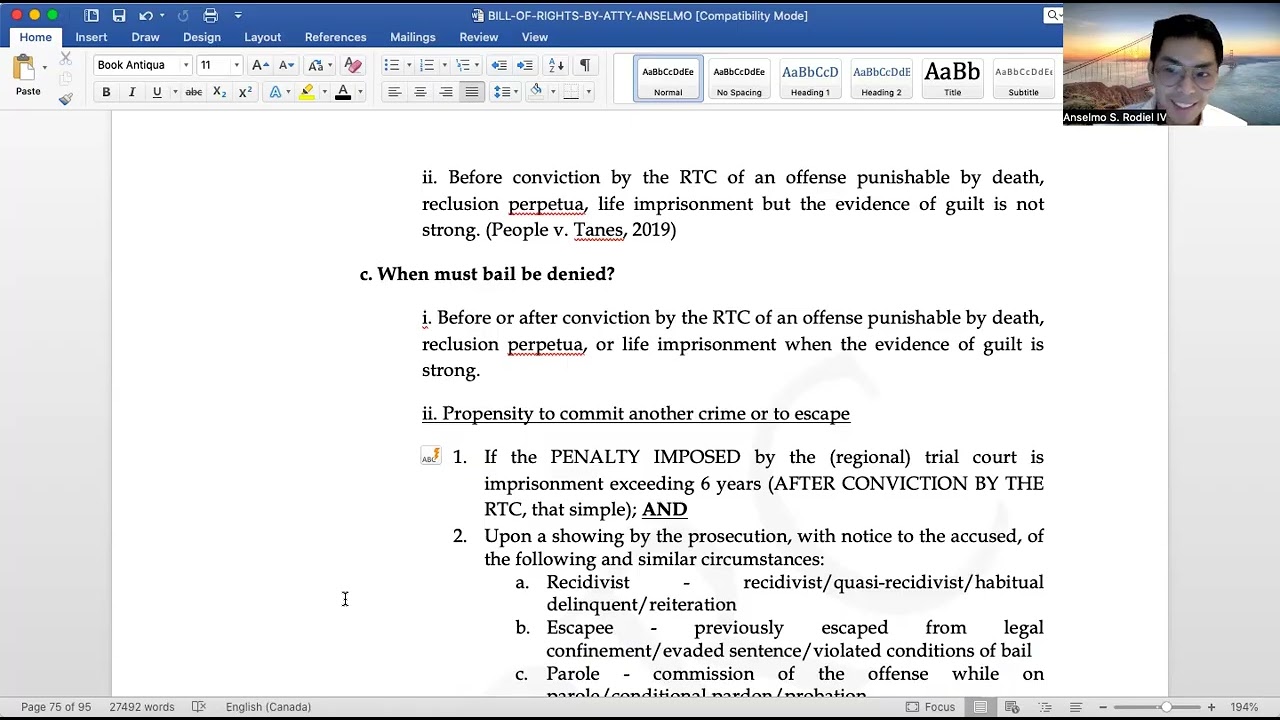The height and width of the screenshot is (720, 1280).
Task: Click Increase Indent icon
Action: (x=525, y=65)
